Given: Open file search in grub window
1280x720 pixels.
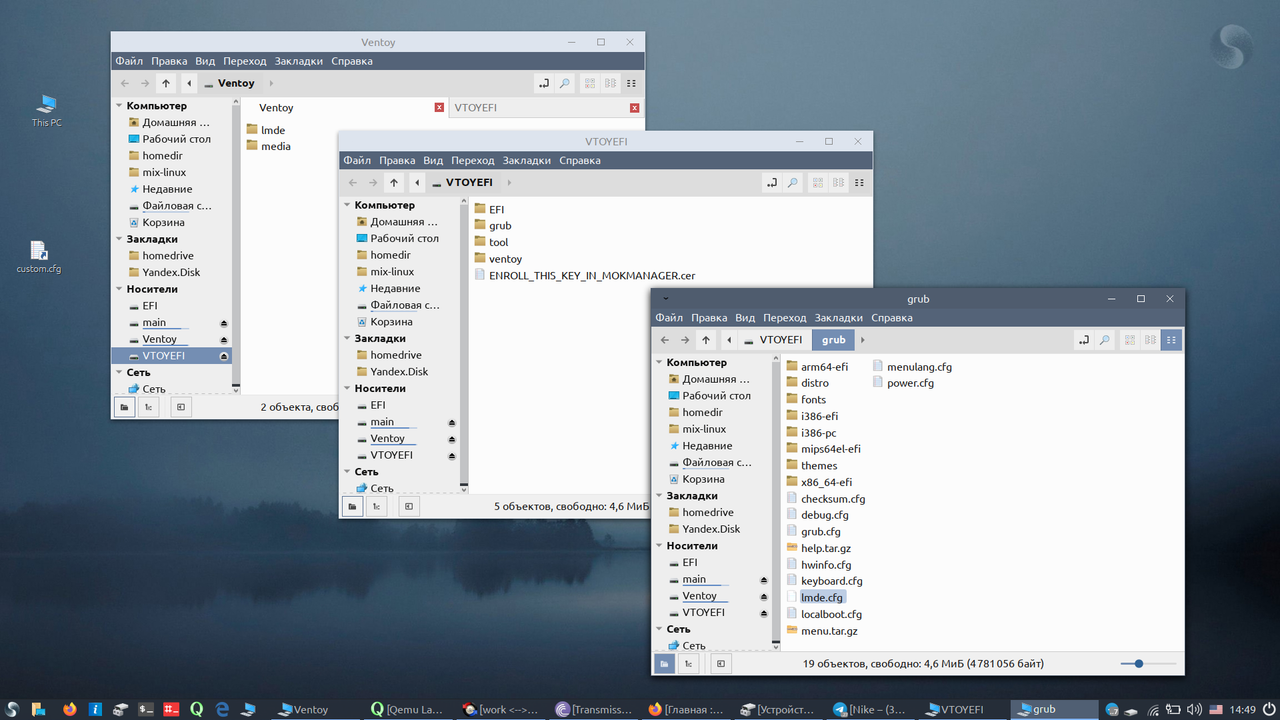Looking at the screenshot, I should pos(1104,340).
